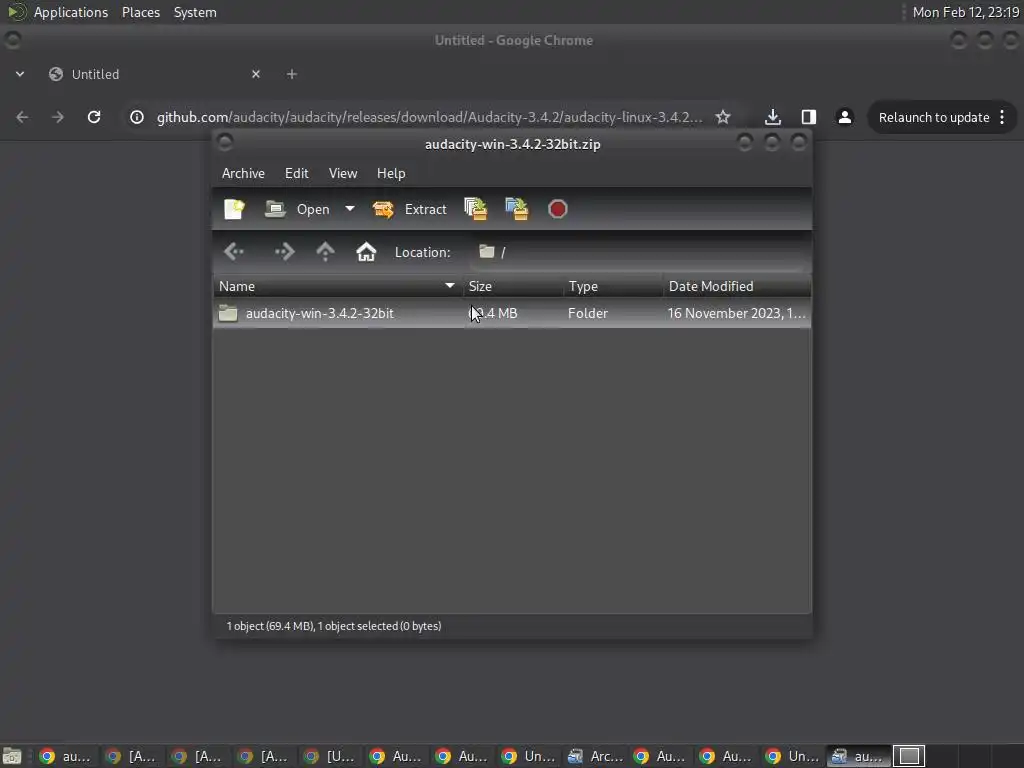
Task: Open the View menu in archive manager
Action: 343,173
